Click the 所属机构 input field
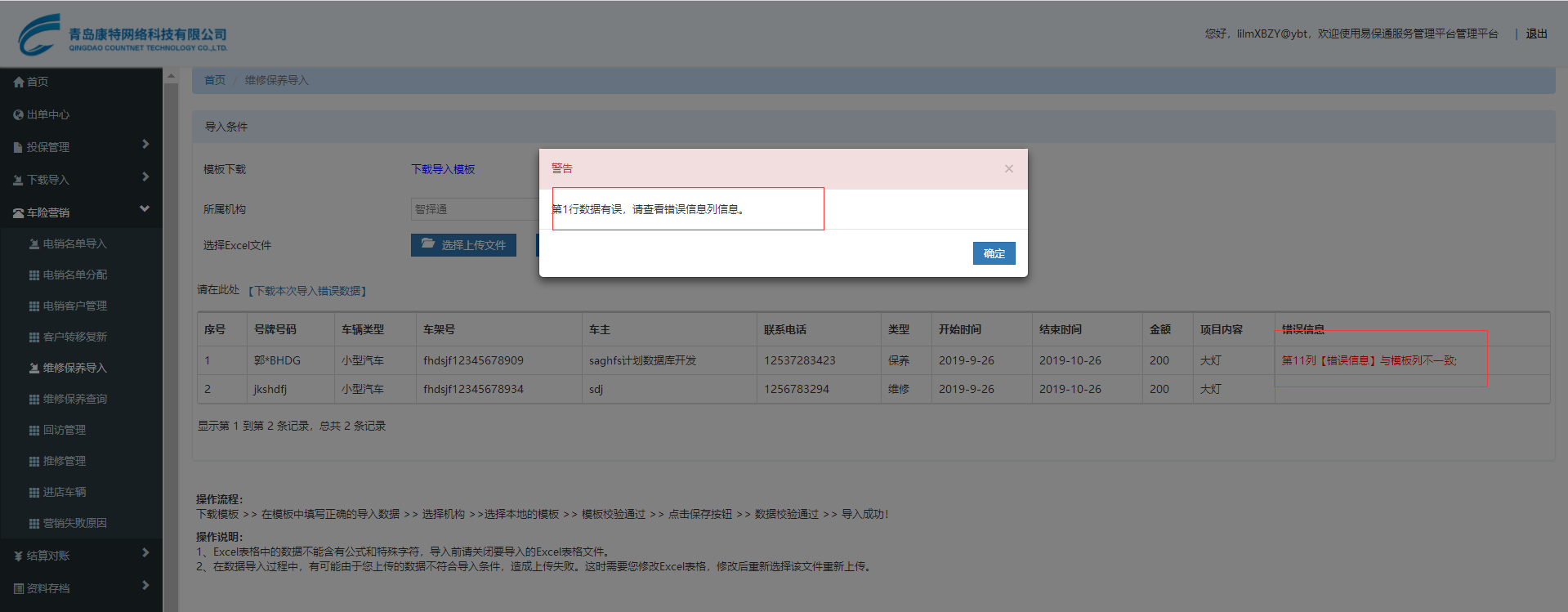Image resolution: width=1568 pixels, height=612 pixels. tap(476, 209)
